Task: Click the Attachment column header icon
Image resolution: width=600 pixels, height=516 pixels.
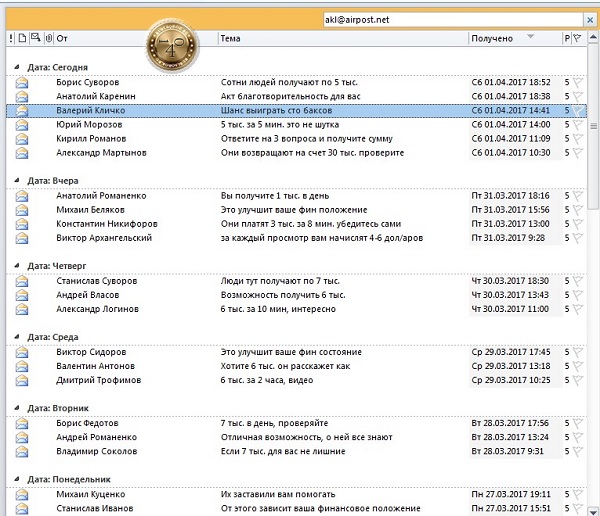Action: click(49, 38)
